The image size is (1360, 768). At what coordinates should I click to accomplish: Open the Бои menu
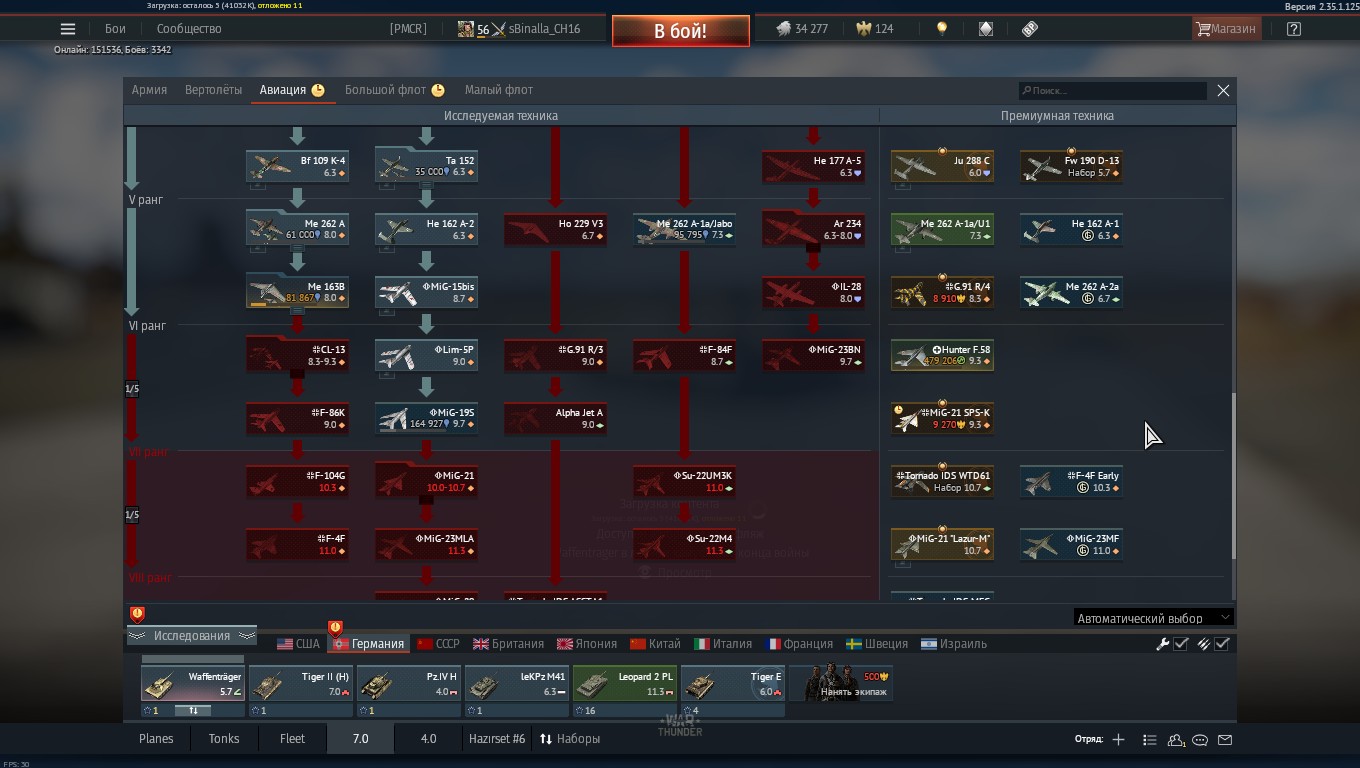tap(115, 29)
